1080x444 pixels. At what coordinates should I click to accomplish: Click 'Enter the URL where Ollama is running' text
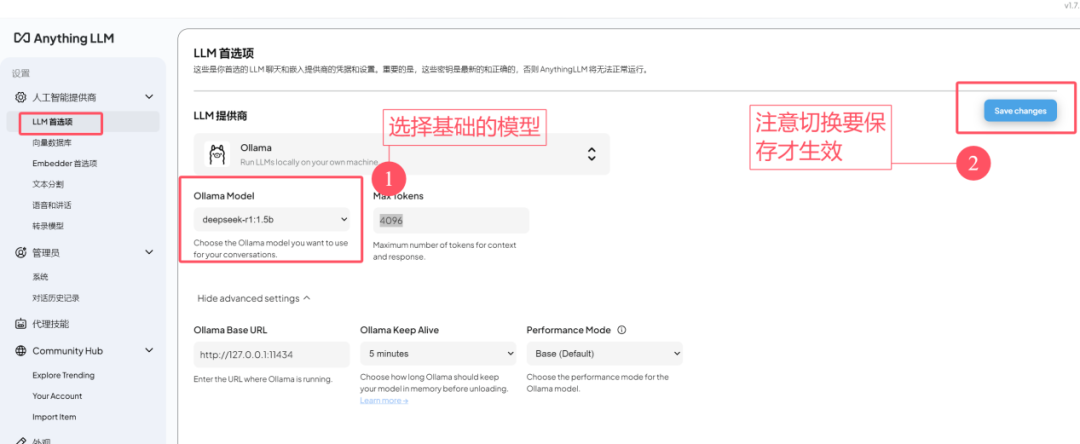263,379
